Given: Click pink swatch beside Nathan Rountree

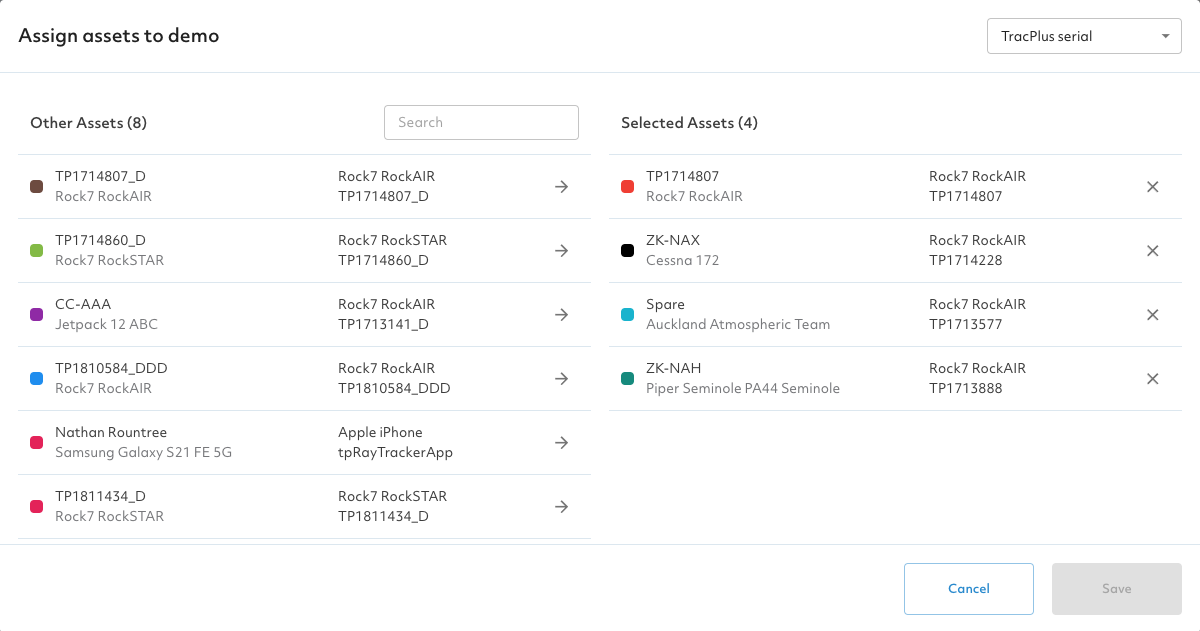Looking at the screenshot, I should click(37, 443).
